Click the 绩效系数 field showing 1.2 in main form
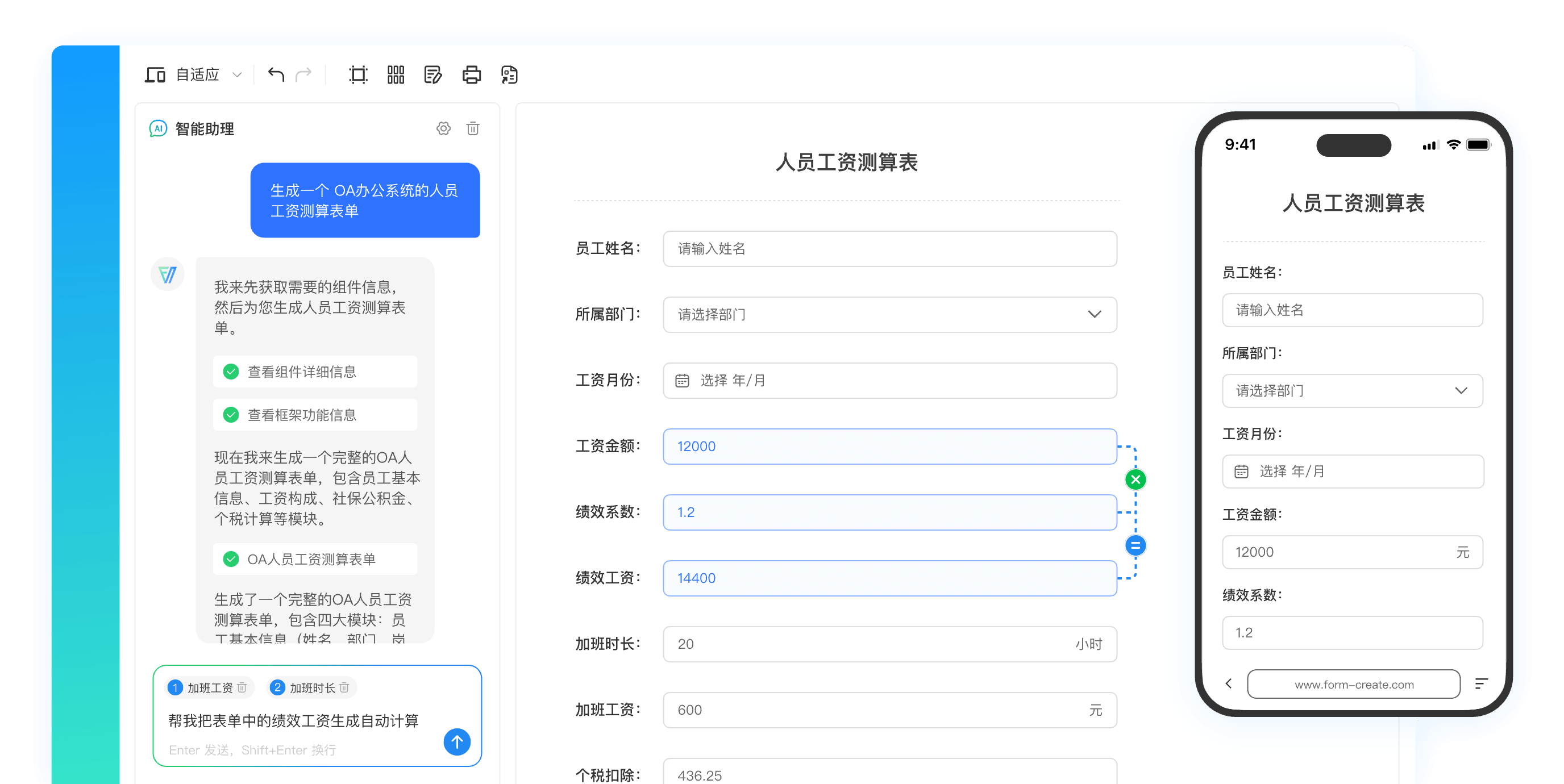 click(x=889, y=512)
